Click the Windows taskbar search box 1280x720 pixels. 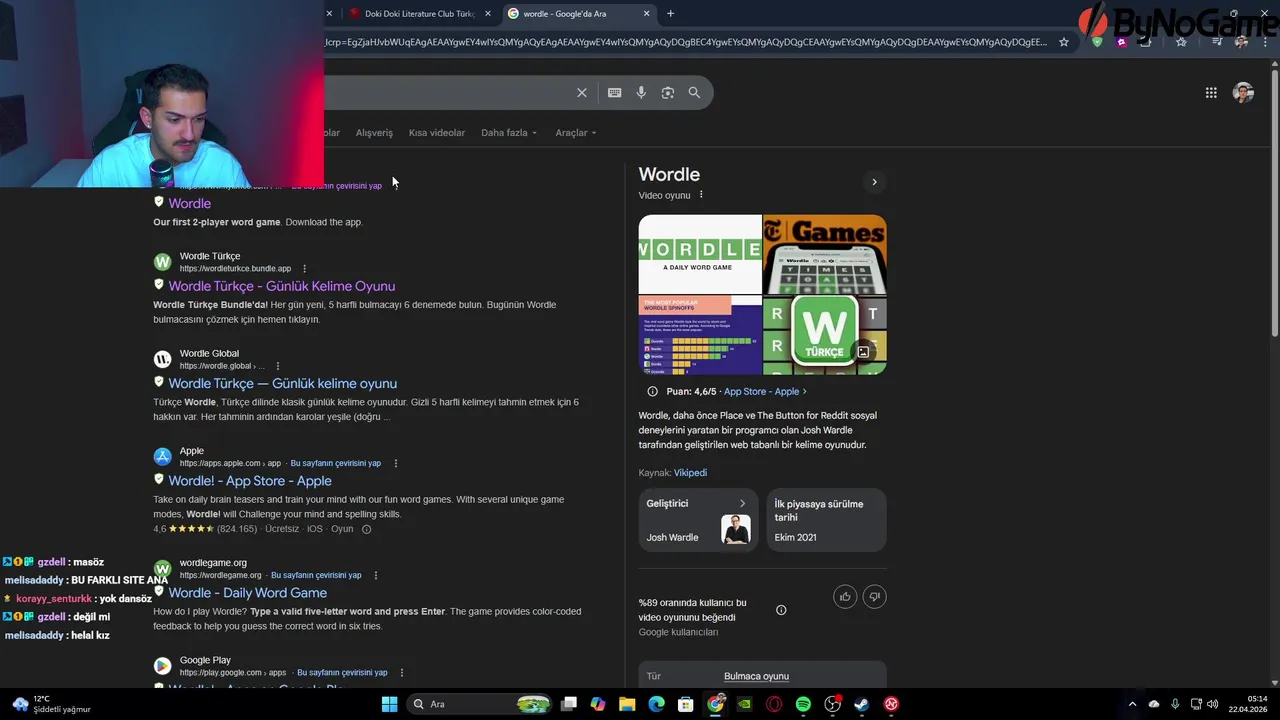point(480,704)
